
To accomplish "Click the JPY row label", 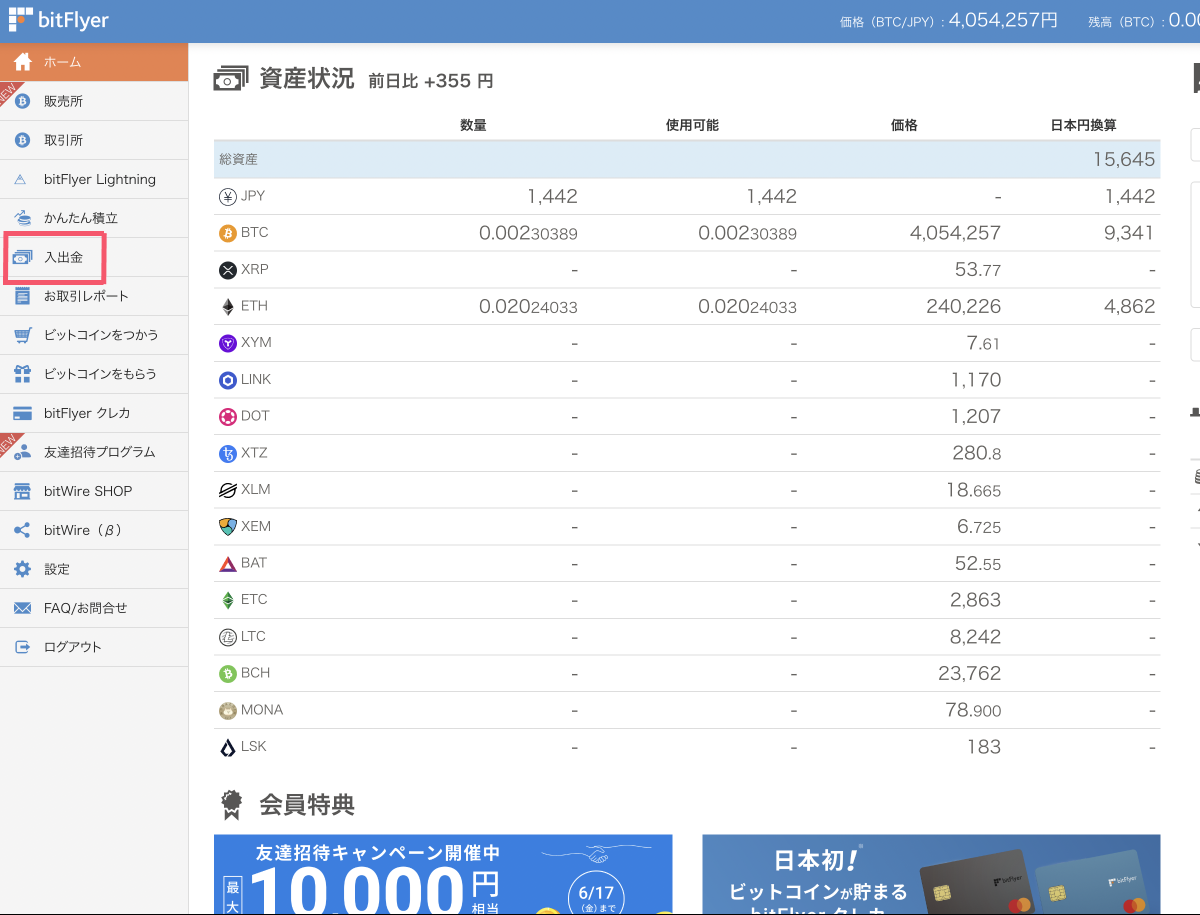I will (x=253, y=196).
